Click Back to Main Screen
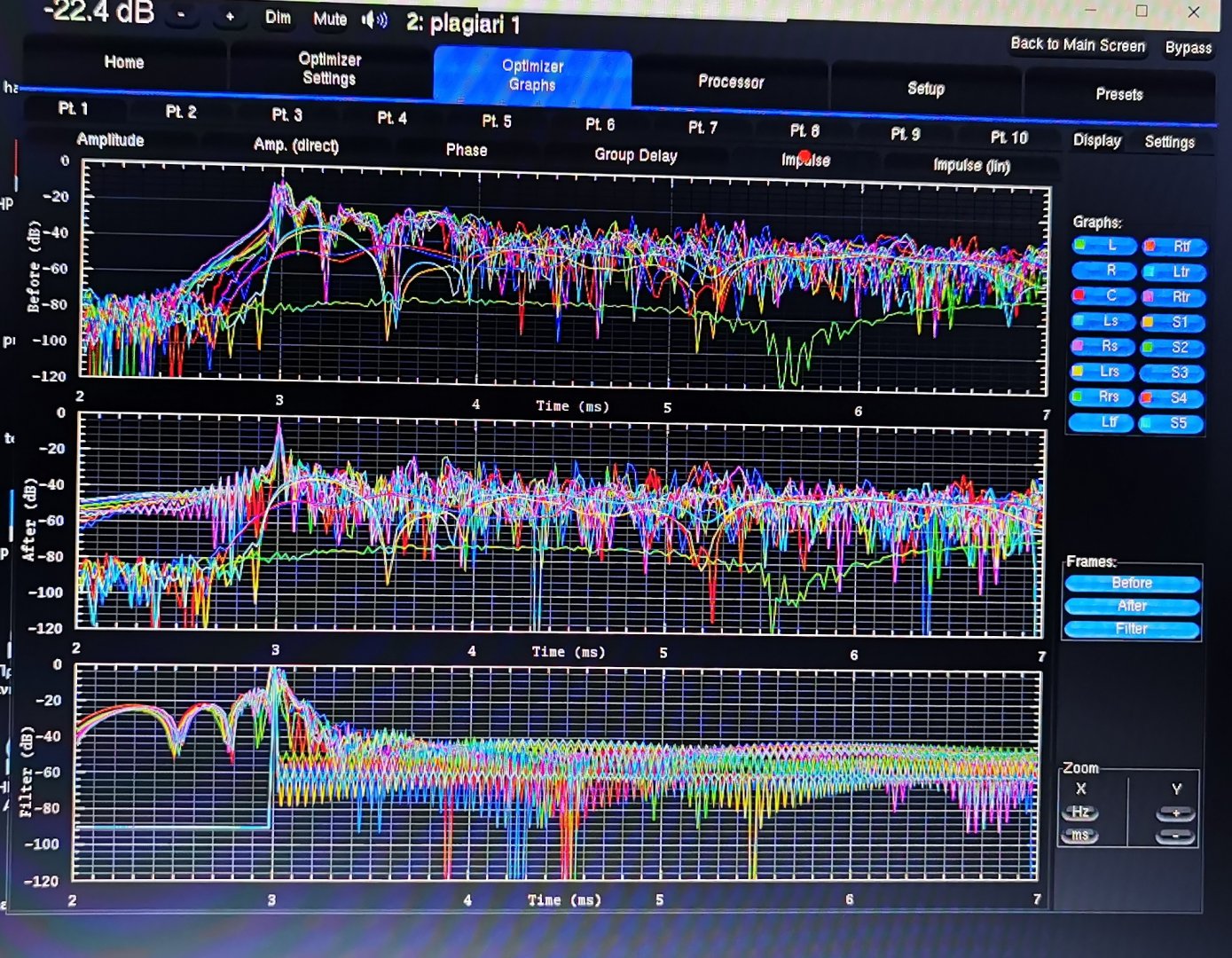This screenshot has width=1232, height=958. click(x=1078, y=44)
